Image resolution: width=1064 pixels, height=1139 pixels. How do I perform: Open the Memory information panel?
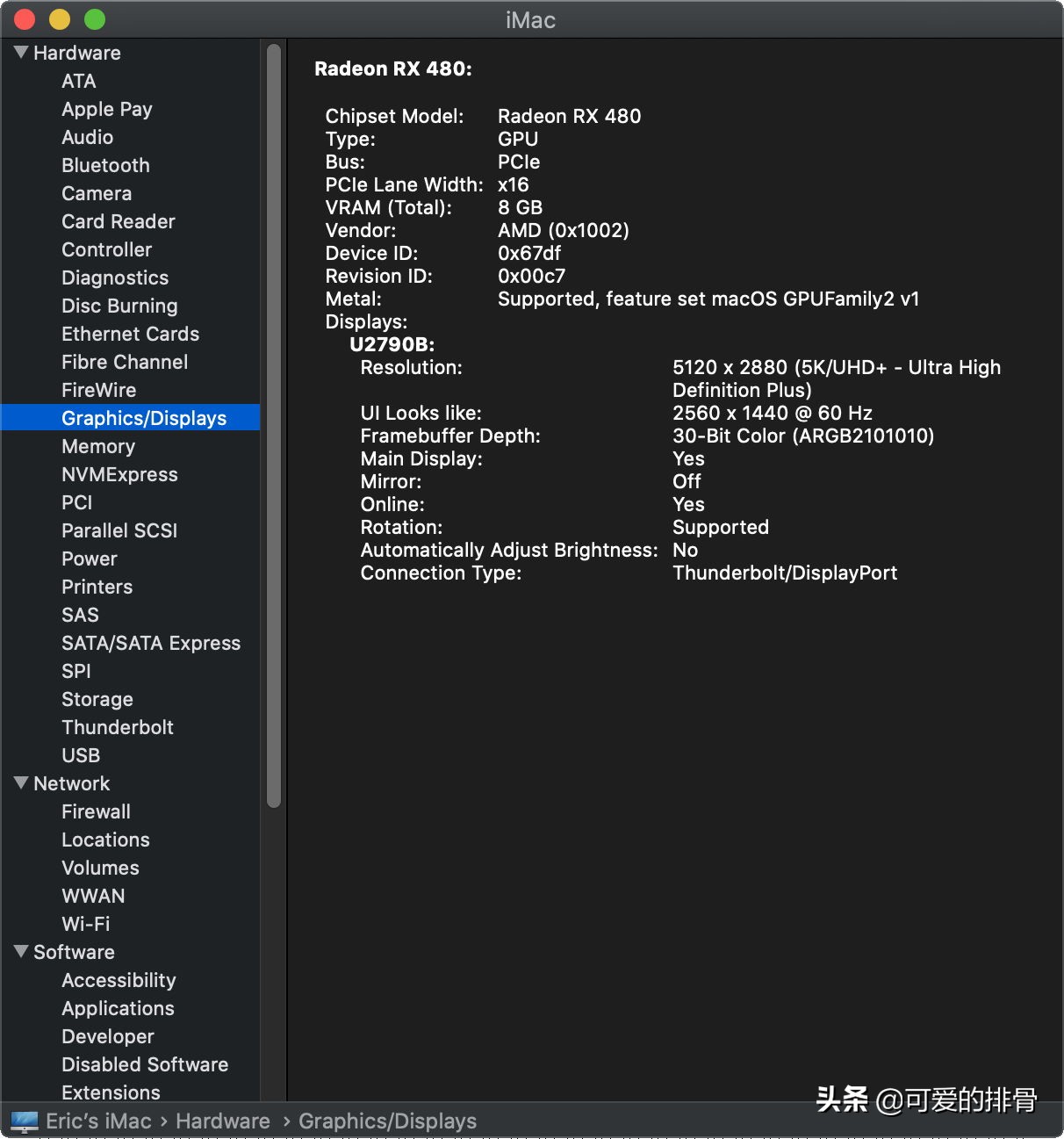coord(98,446)
